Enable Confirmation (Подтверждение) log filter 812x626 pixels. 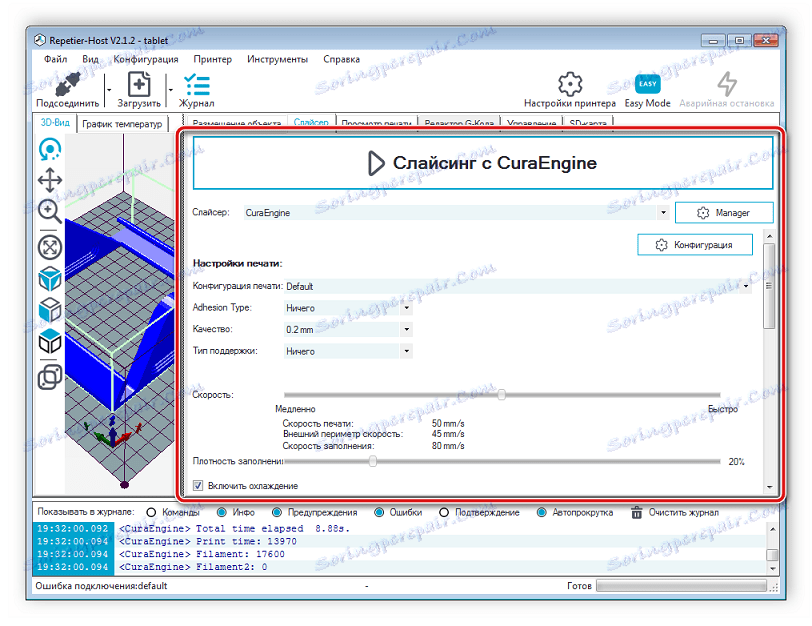click(444, 513)
